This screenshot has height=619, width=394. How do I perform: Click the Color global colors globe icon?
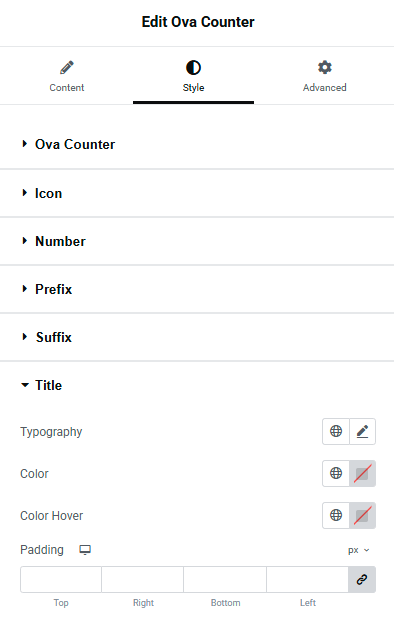coord(336,473)
